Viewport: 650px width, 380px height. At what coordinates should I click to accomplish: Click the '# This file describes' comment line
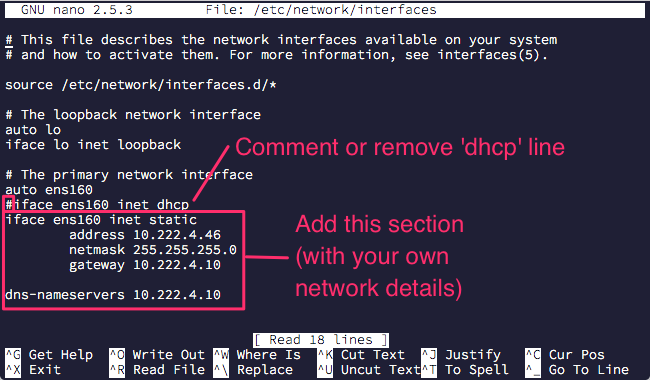tap(281, 40)
